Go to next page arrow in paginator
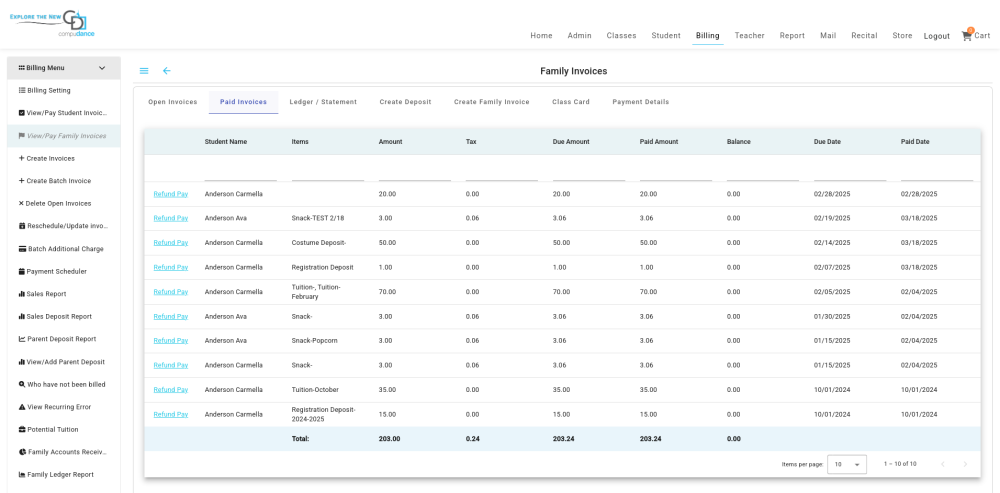This screenshot has height=493, width=1000. (965, 464)
